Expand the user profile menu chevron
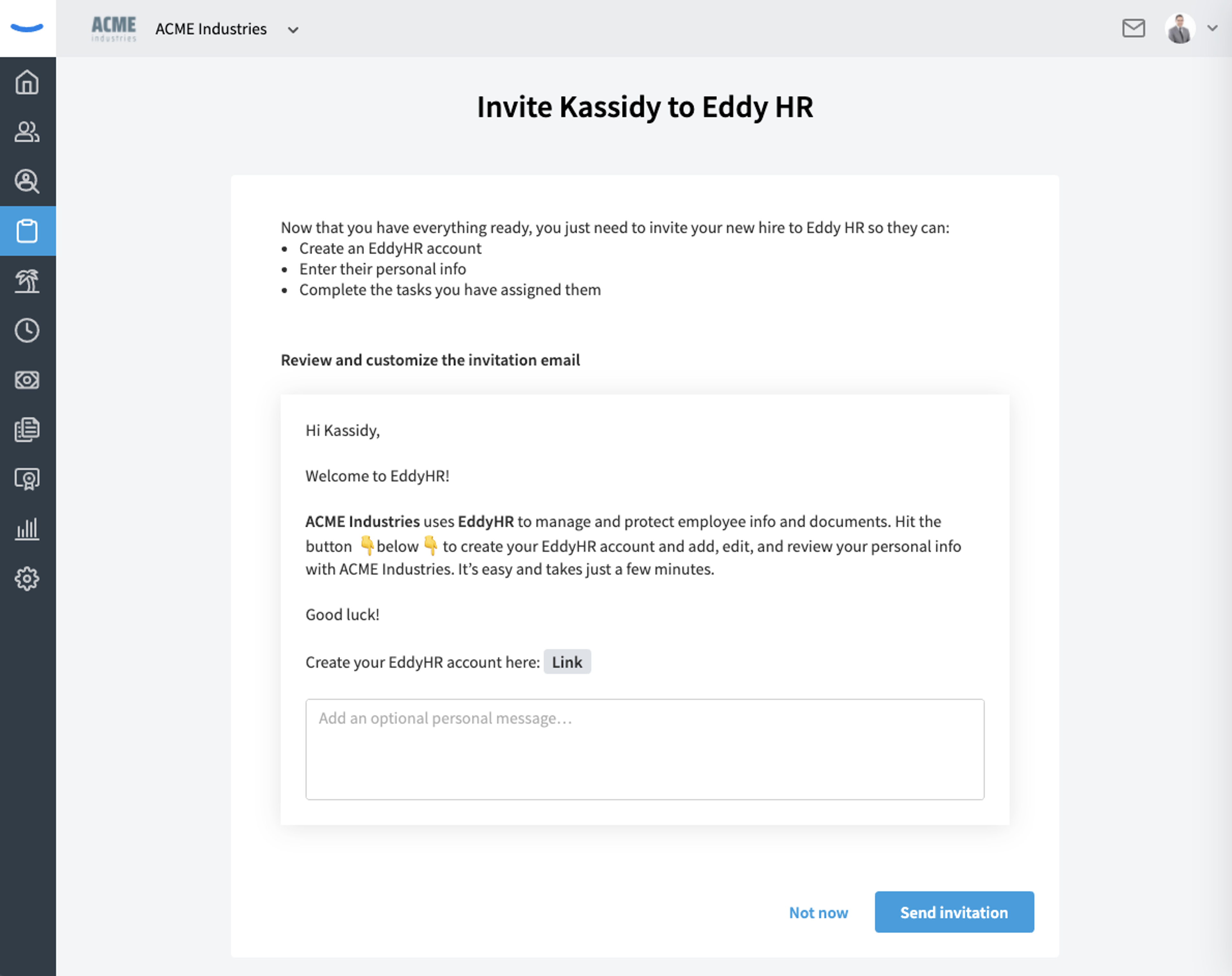 click(x=1212, y=28)
